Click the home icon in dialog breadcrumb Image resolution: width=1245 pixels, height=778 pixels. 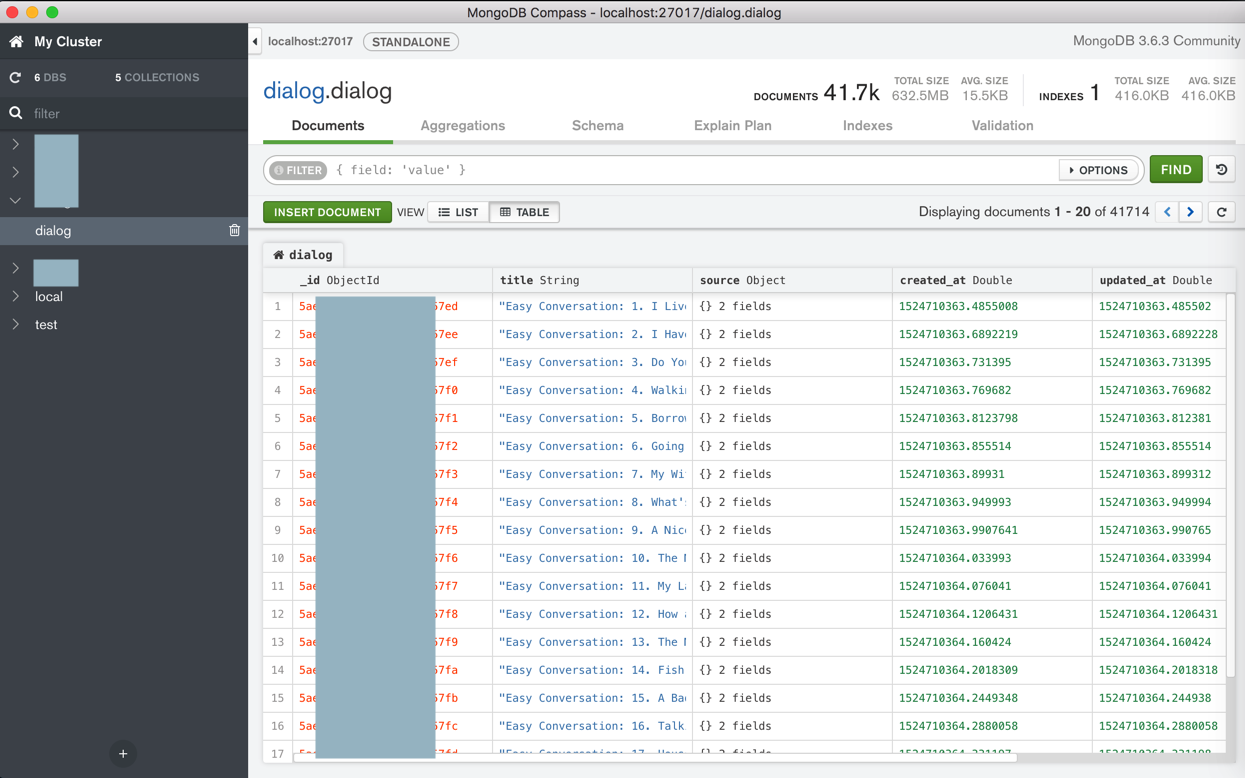[279, 255]
